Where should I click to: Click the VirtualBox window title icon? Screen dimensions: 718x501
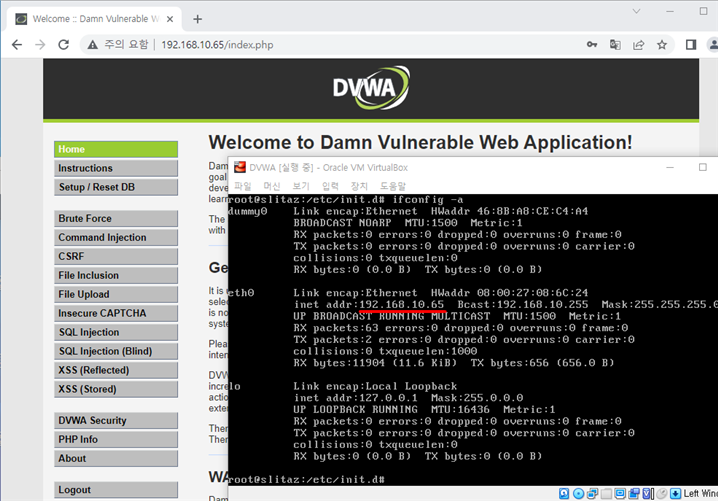pyautogui.click(x=239, y=167)
